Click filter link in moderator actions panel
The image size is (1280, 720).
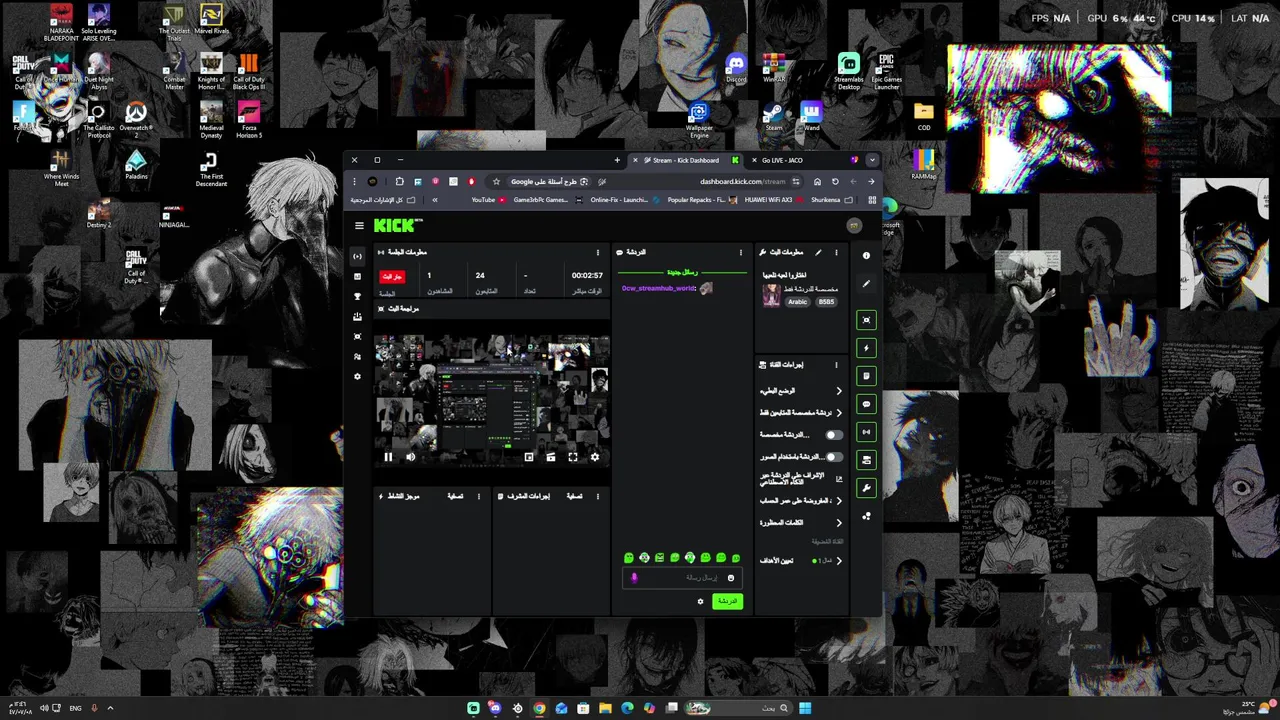click(x=575, y=496)
